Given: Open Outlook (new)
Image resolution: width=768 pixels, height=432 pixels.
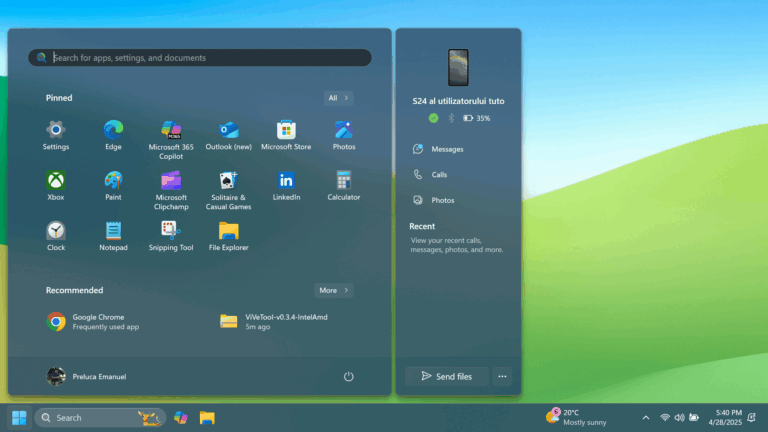Looking at the screenshot, I should click(x=228, y=135).
